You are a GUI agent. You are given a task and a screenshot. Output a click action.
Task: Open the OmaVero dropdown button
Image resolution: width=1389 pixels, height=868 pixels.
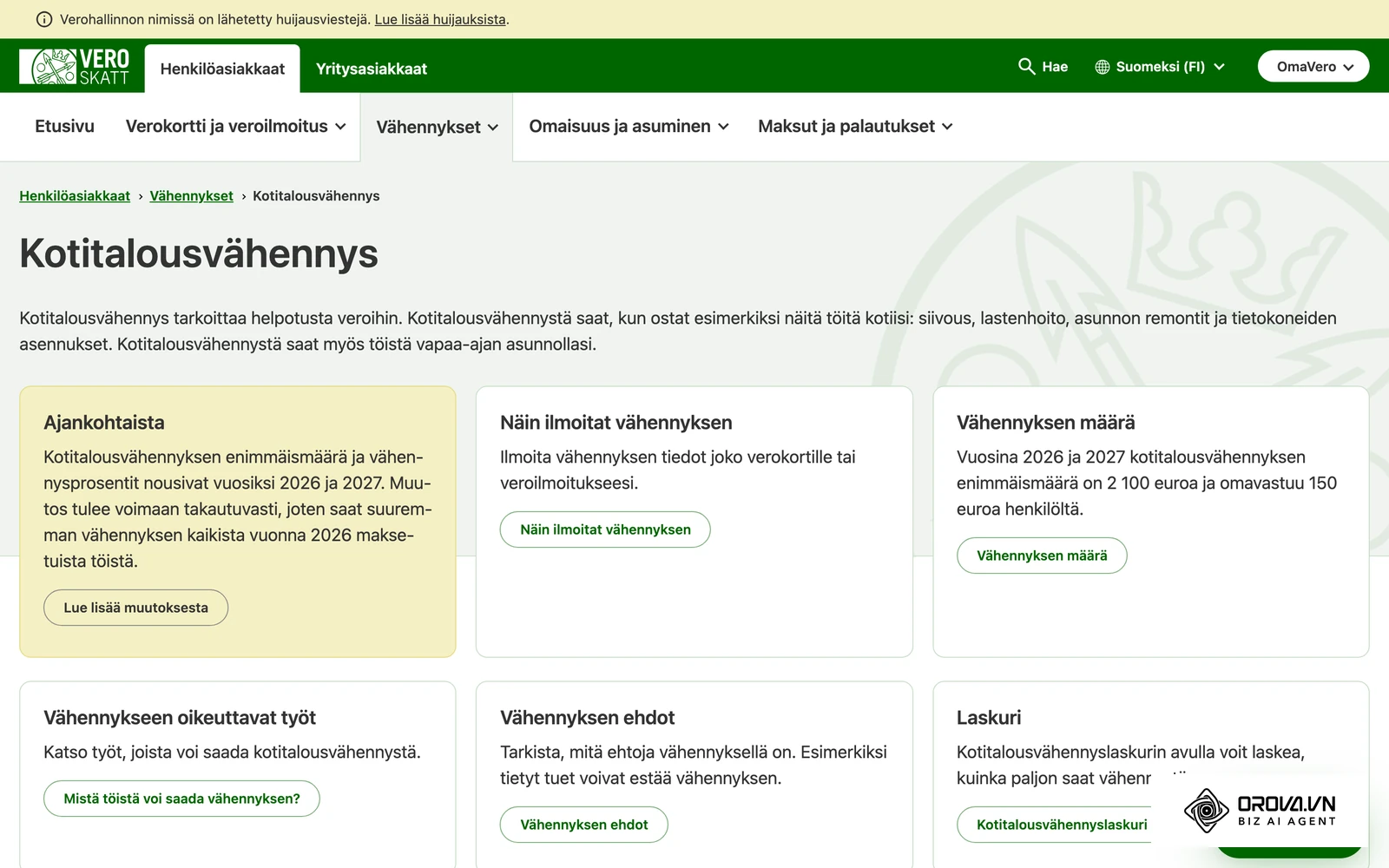[1313, 67]
